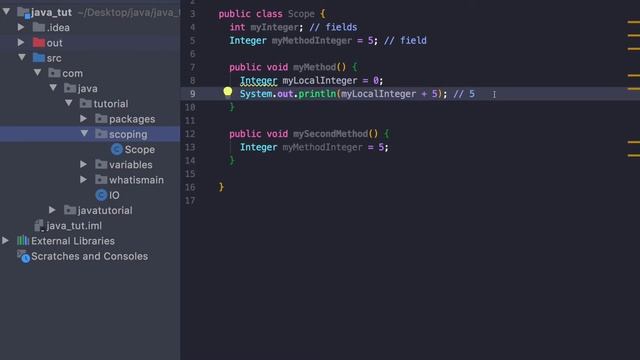The width and height of the screenshot is (640, 360).
Task: Click myMethodInteger variable on line 13
Action: point(322,147)
